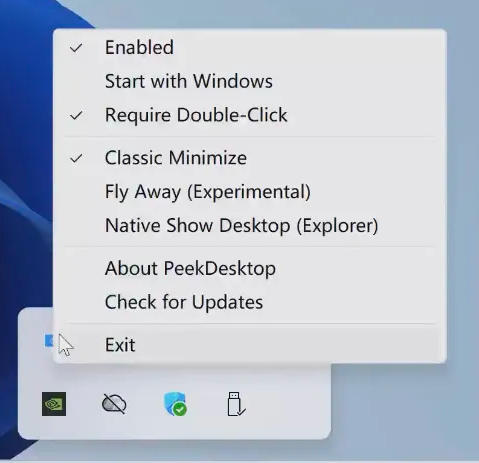Open About PeekDesktop
The image size is (479, 463).
click(250, 268)
